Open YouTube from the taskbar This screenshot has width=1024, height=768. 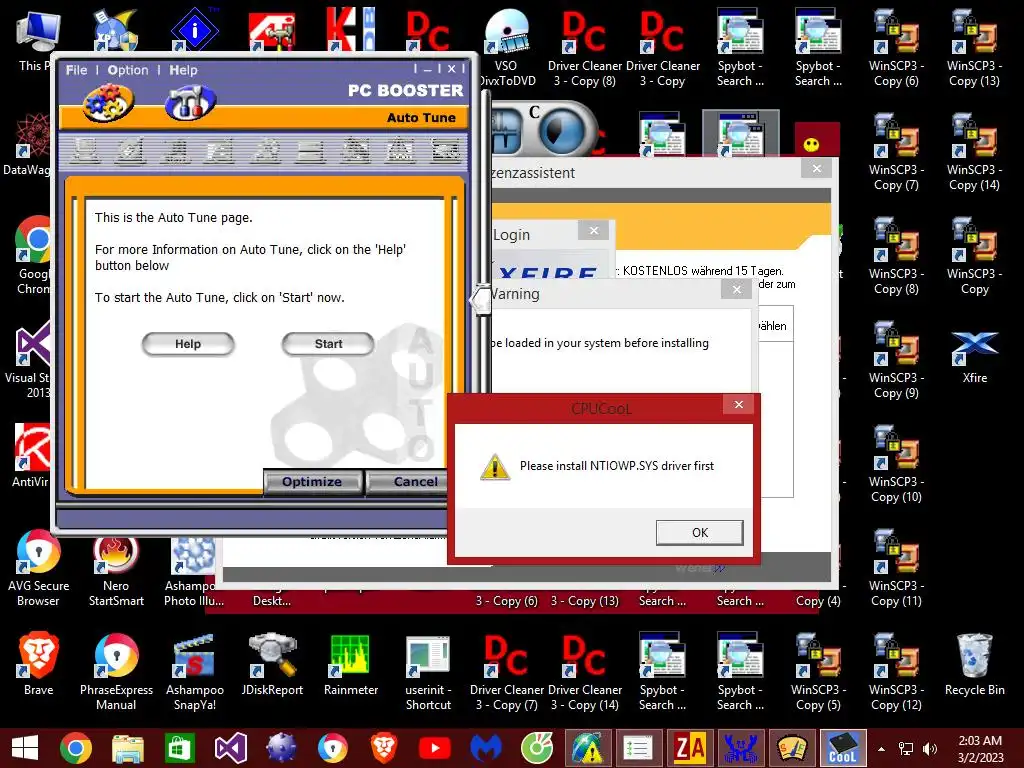point(435,748)
